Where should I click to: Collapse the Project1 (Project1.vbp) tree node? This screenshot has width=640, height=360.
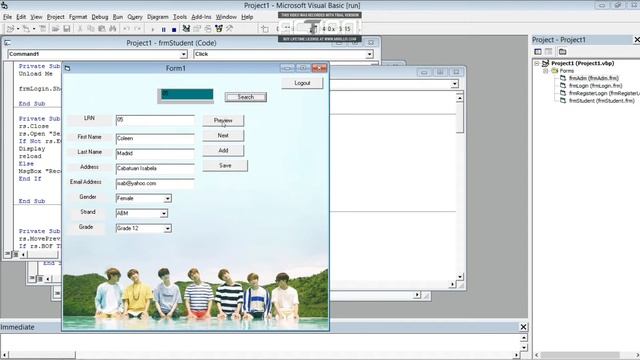coord(537,64)
